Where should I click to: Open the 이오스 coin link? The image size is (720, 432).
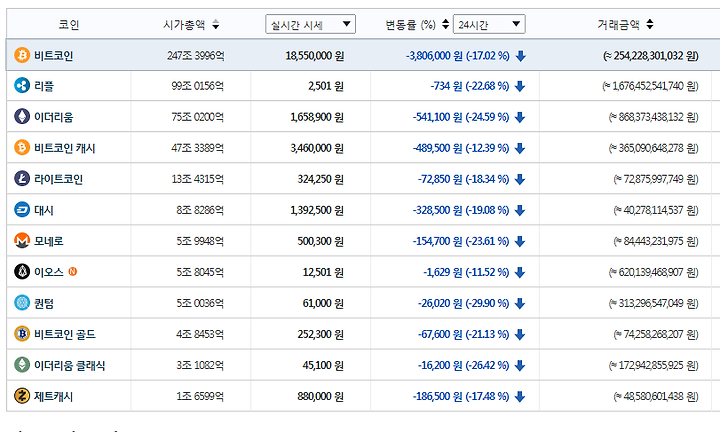(x=49, y=272)
